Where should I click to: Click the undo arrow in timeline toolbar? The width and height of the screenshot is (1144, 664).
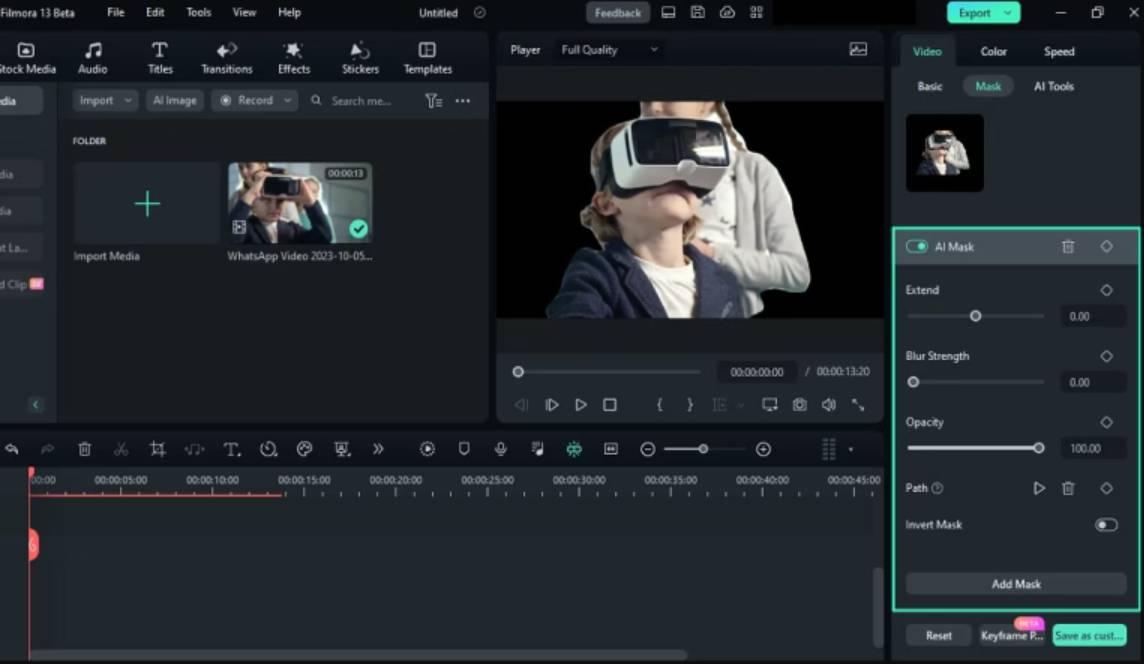click(12, 449)
